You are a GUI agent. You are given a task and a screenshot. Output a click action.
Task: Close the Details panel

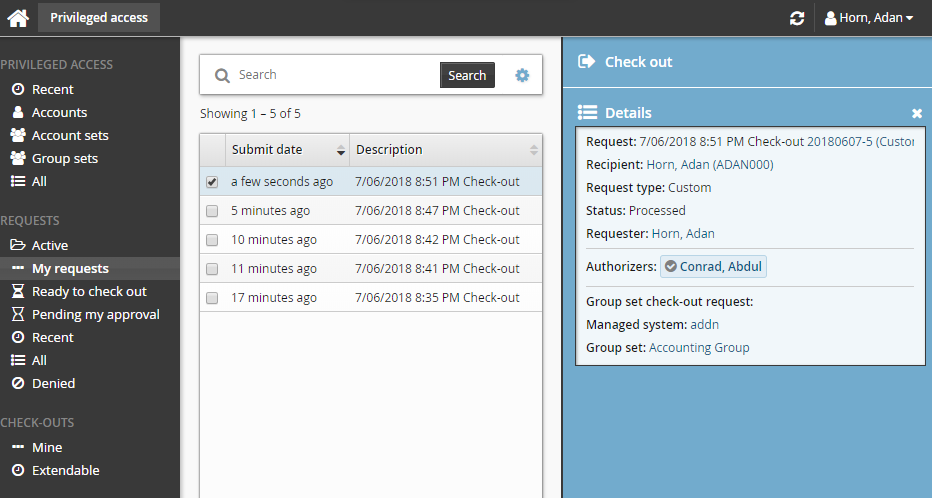pyautogui.click(x=916, y=114)
